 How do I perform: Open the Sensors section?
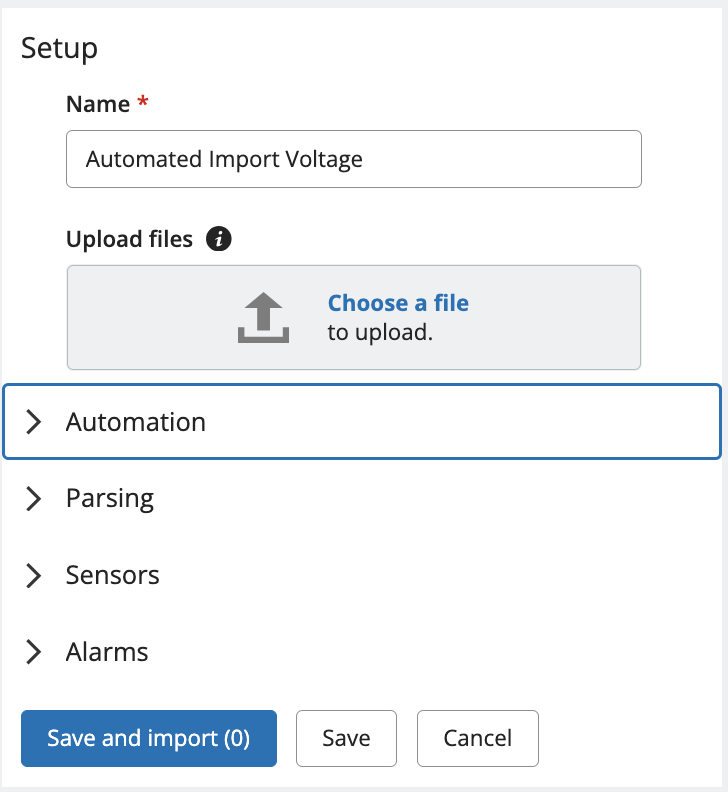362,575
